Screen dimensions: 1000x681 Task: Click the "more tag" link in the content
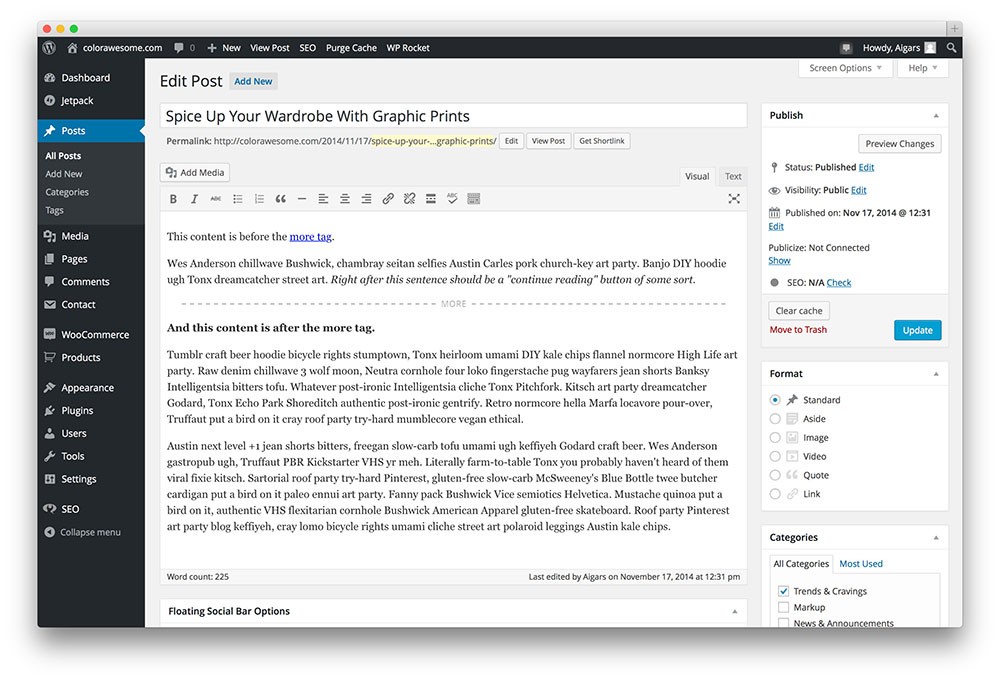311,237
